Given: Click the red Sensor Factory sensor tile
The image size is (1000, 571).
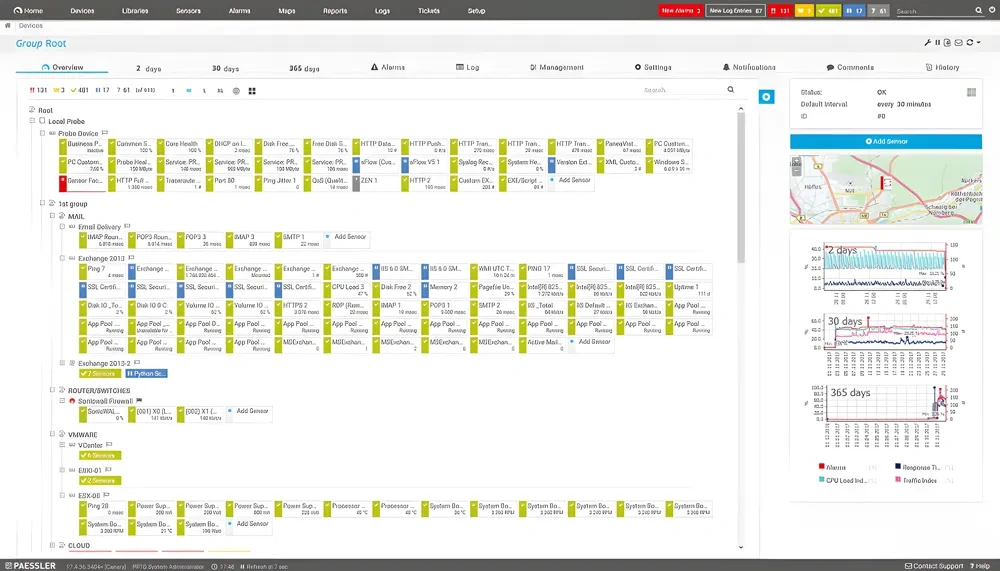Looking at the screenshot, I should click(x=82, y=183).
